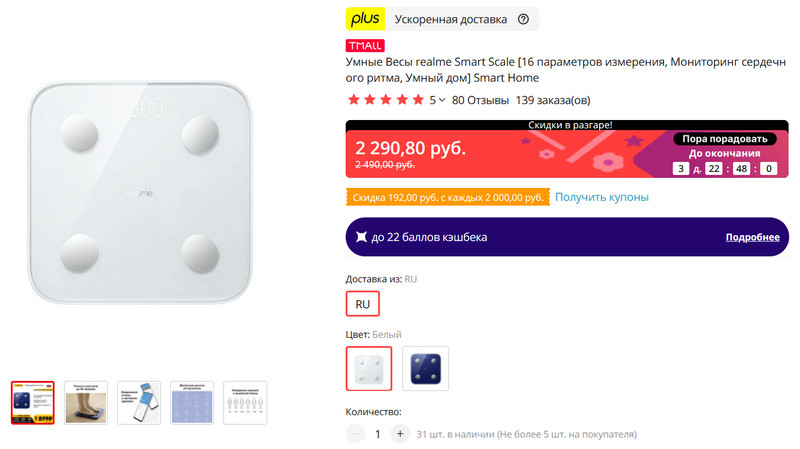Show the blue measurement parameters thumbnail
Image resolution: width=800 pixels, height=449 pixels.
192,402
